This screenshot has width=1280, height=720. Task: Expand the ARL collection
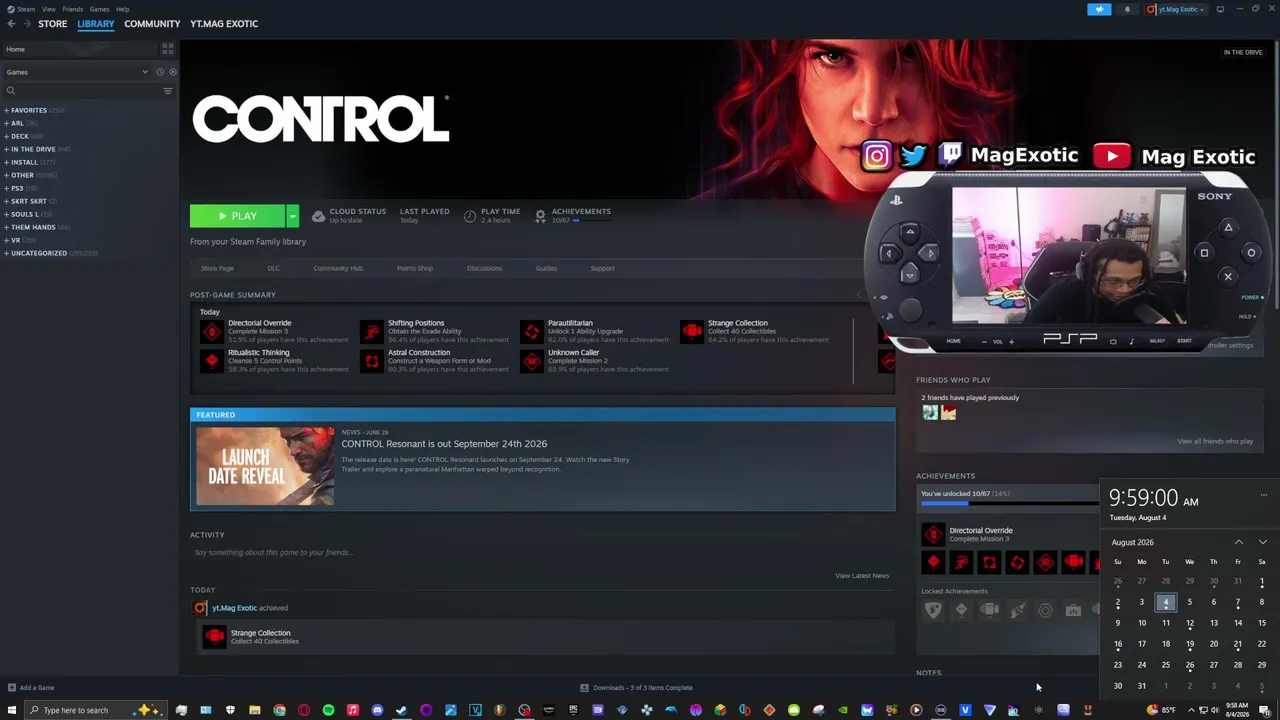point(7,123)
